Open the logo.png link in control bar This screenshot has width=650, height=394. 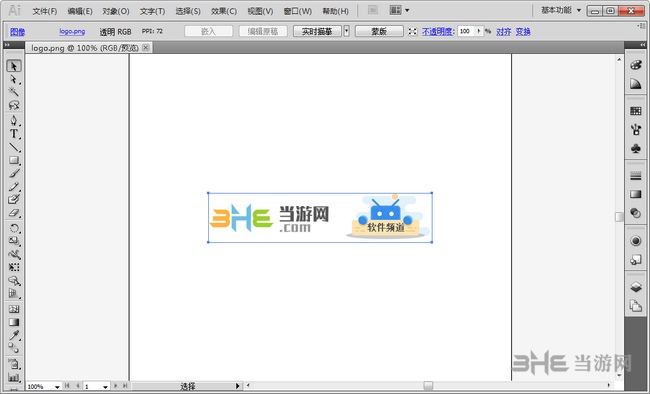pyautogui.click(x=72, y=31)
